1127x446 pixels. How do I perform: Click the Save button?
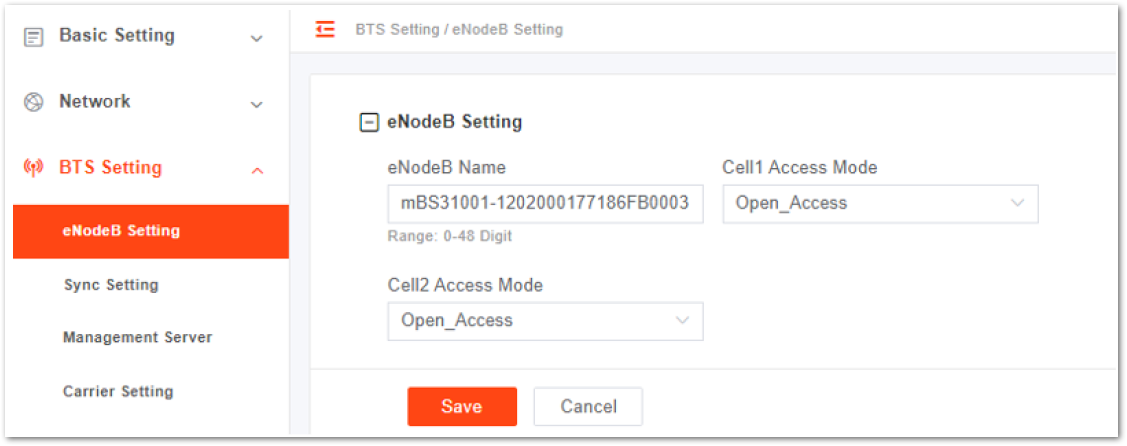coord(462,406)
